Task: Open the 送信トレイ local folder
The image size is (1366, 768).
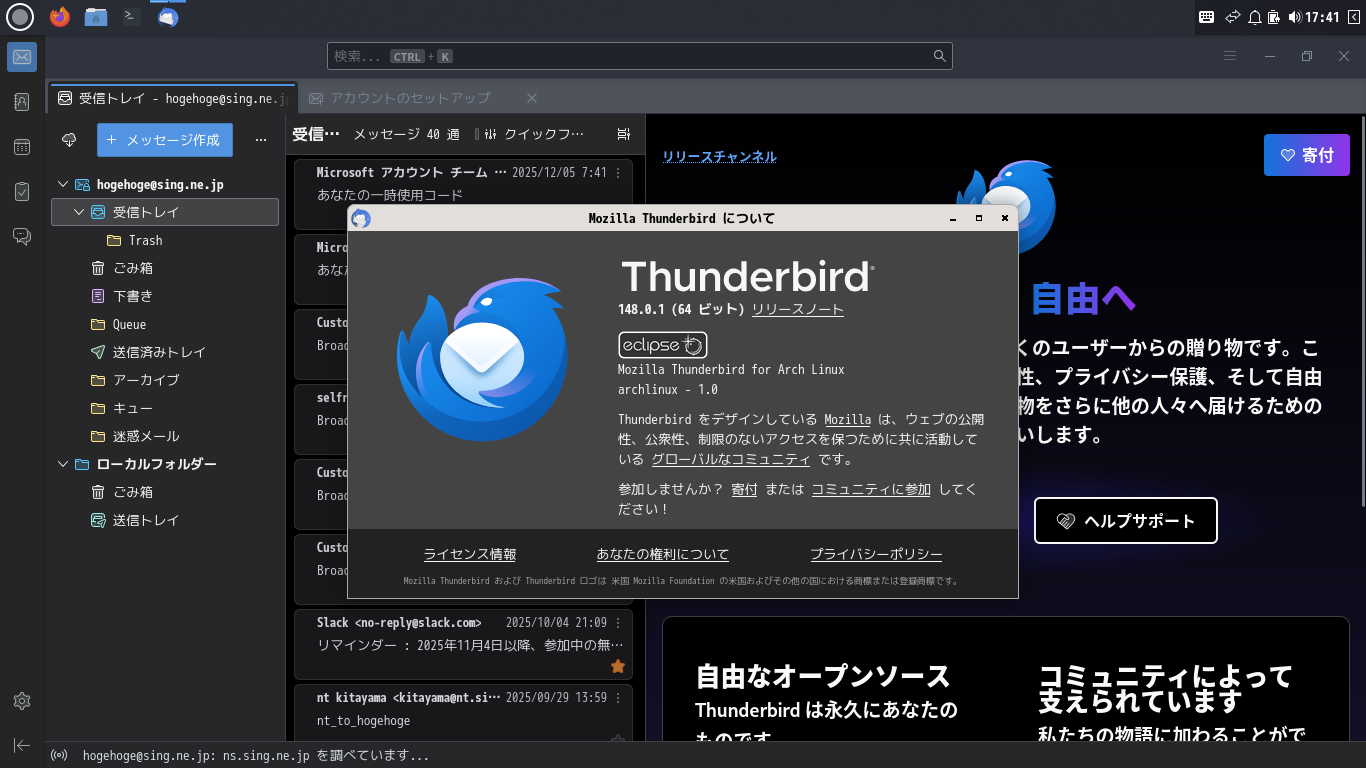Action: click(x=165, y=520)
